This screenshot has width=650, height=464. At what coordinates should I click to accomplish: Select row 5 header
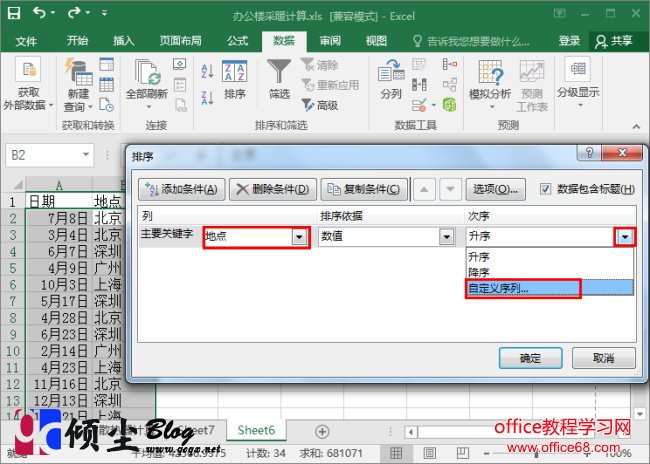[x=12, y=268]
